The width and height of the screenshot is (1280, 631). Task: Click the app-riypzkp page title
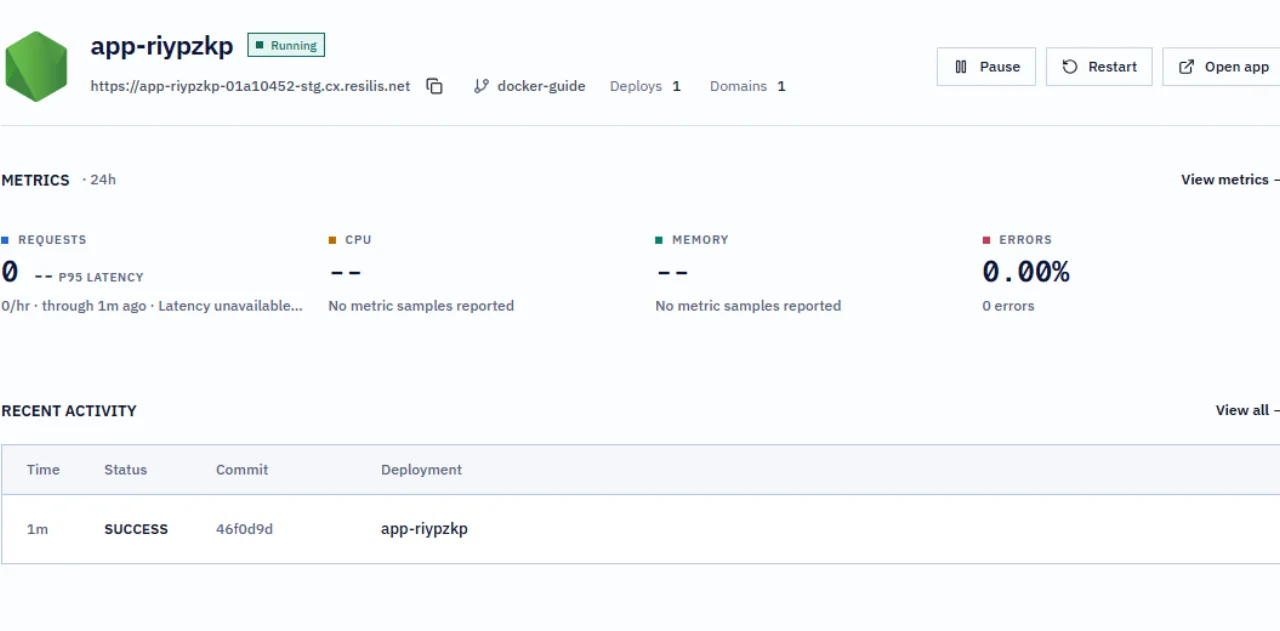coord(162,45)
